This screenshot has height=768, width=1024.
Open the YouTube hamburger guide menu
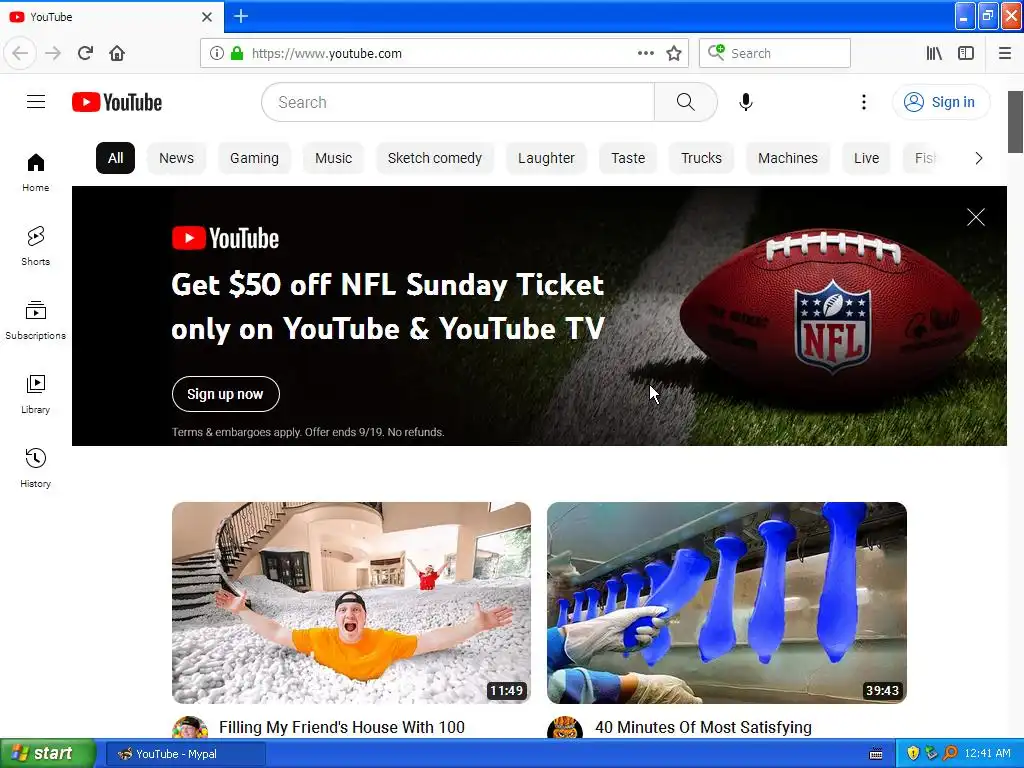coord(36,102)
